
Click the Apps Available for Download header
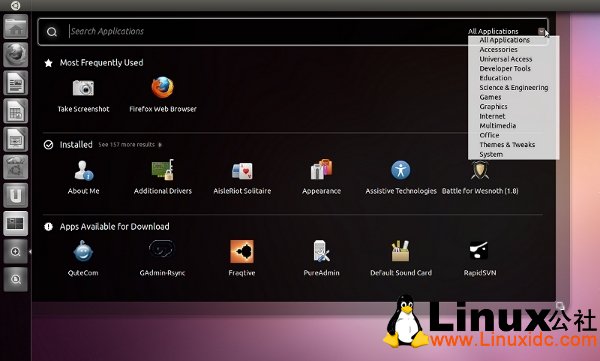tap(114, 227)
